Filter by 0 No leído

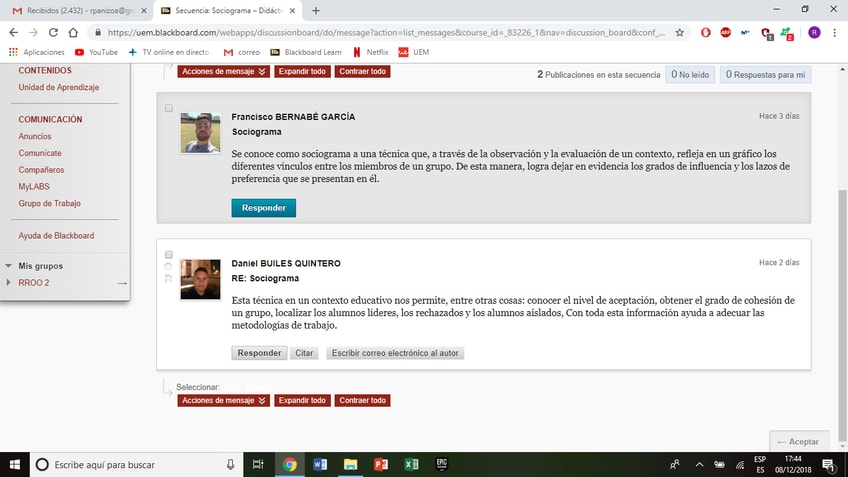[690, 75]
